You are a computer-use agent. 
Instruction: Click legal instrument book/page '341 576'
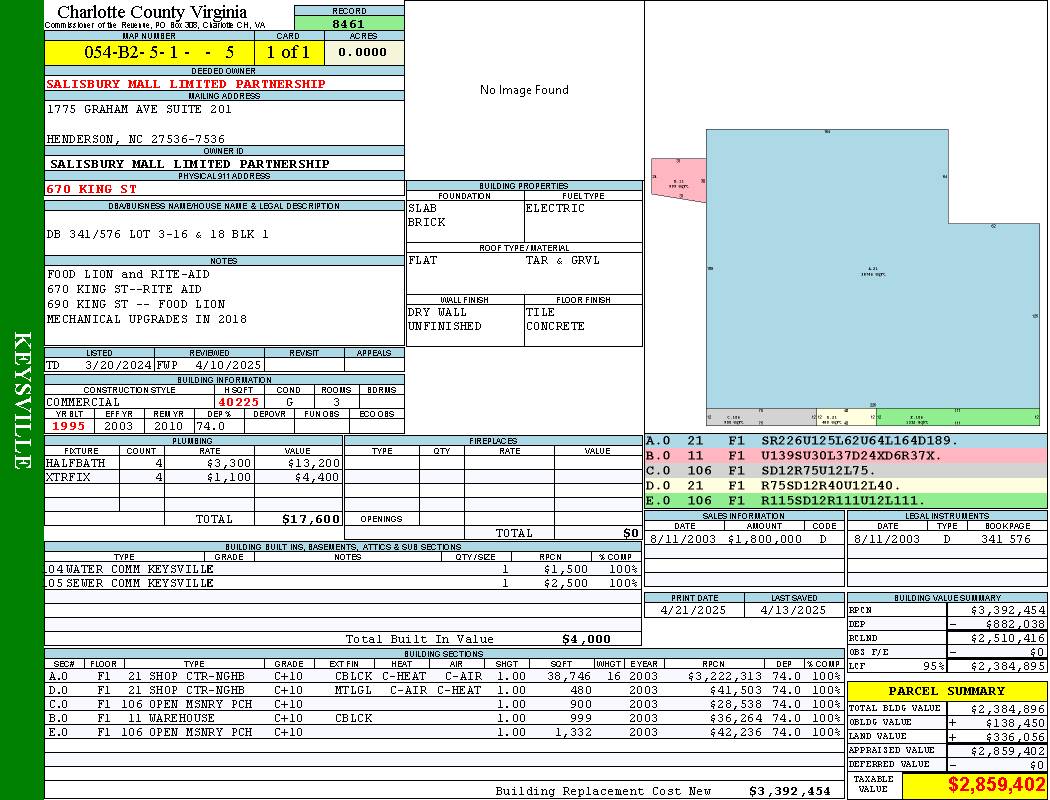tap(1006, 539)
